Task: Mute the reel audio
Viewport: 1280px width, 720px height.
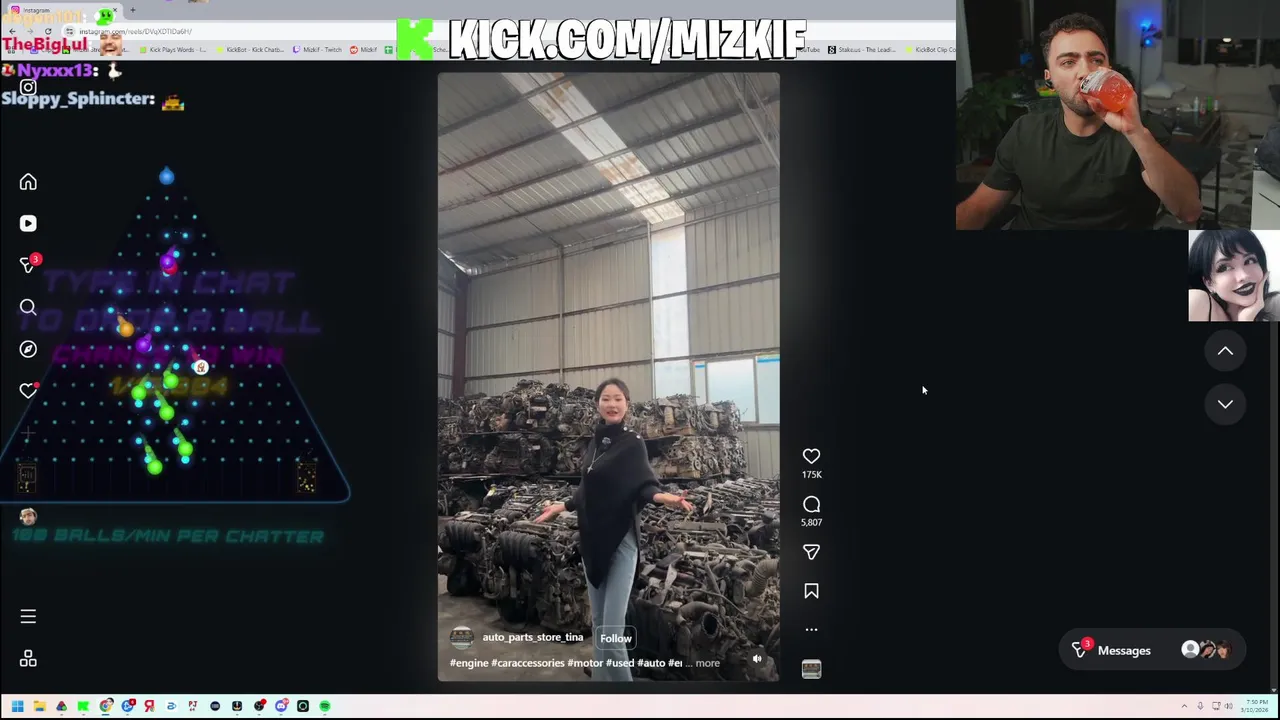Action: click(757, 659)
